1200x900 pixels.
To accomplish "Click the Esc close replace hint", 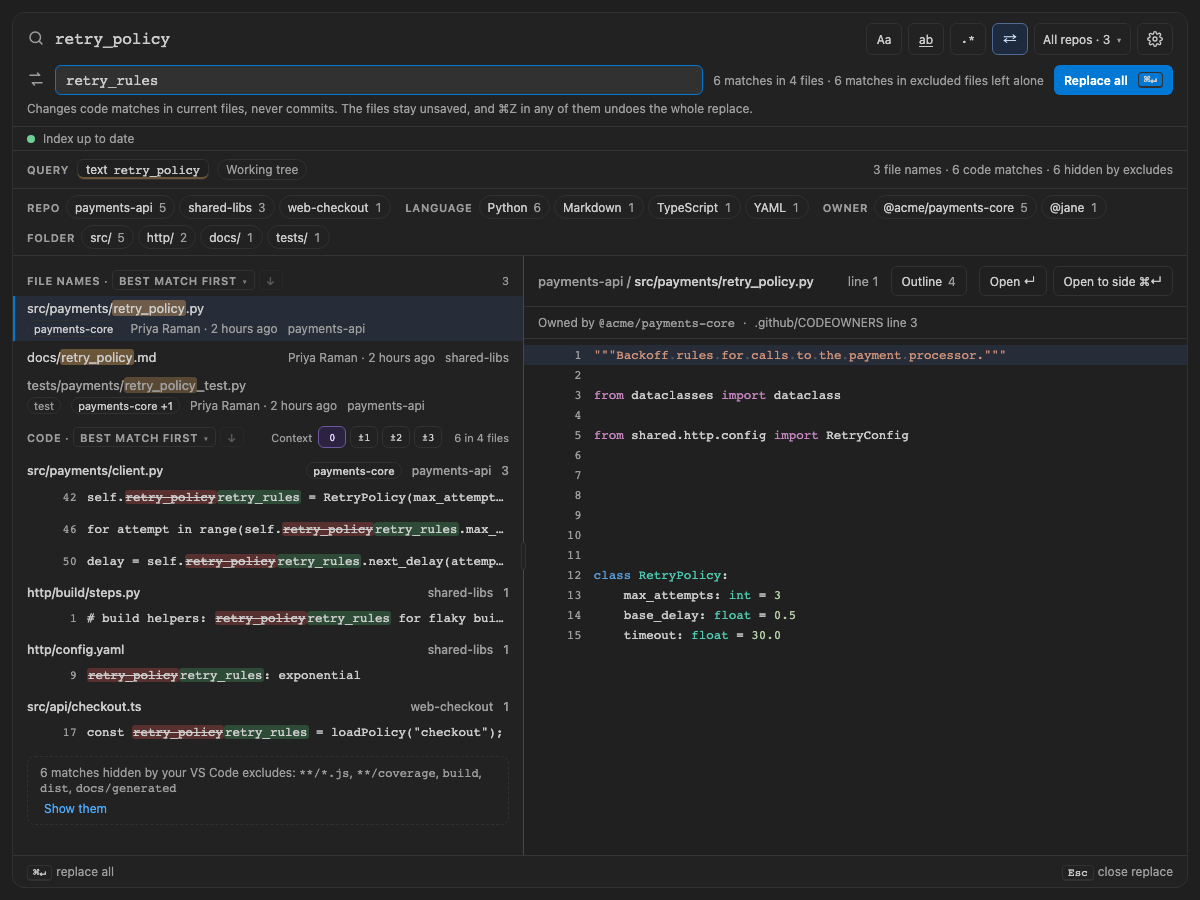I will [x=1117, y=872].
